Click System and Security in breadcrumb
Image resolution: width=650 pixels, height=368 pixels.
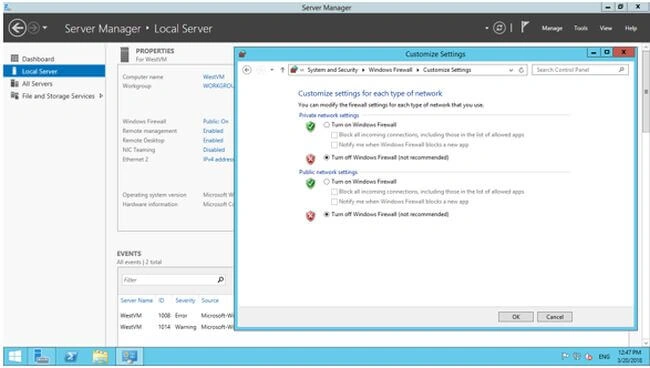332,70
